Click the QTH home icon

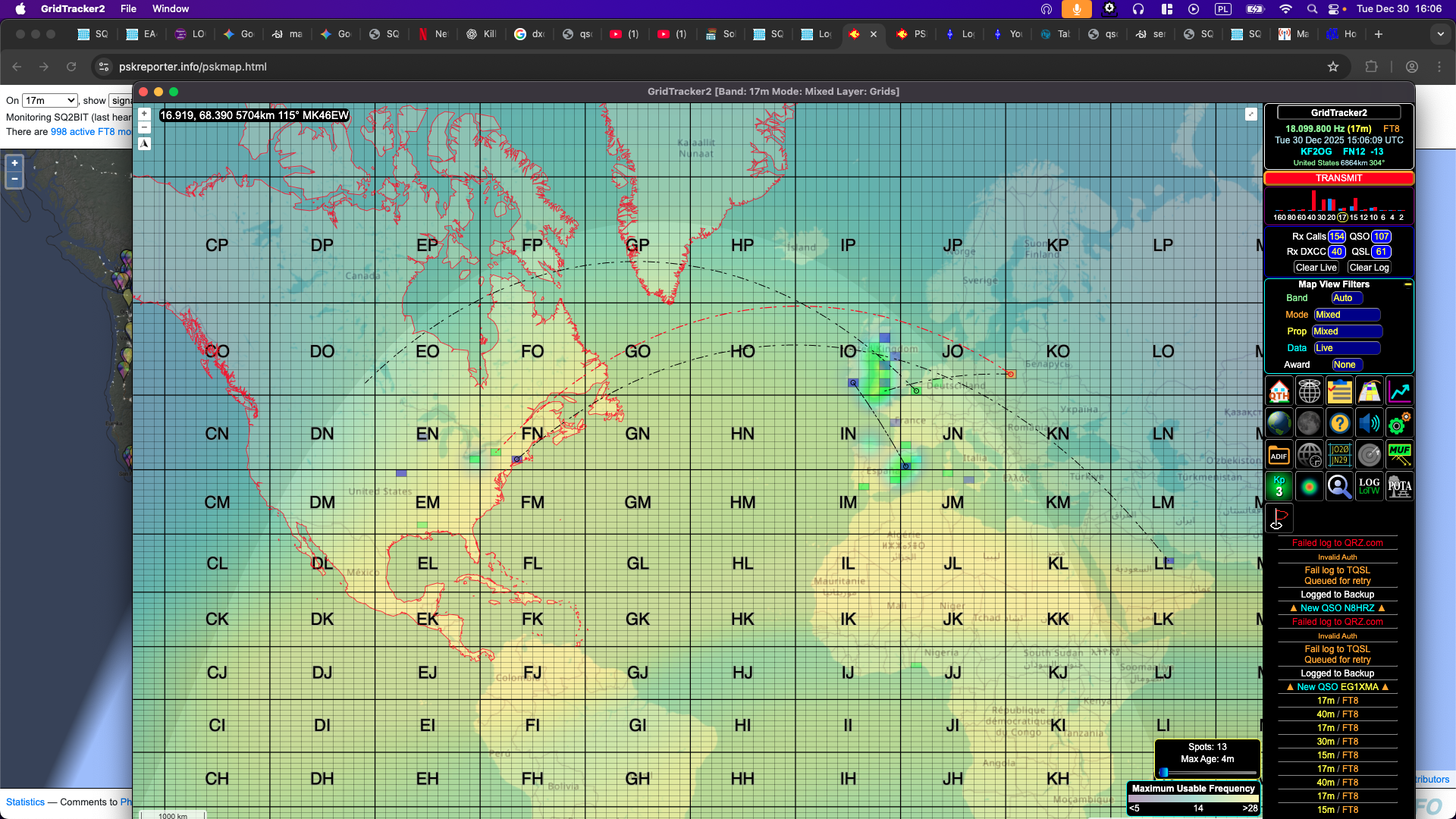(x=1279, y=391)
